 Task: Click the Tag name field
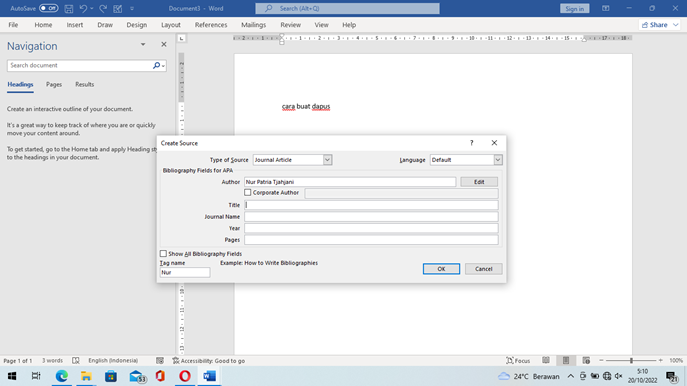point(185,273)
